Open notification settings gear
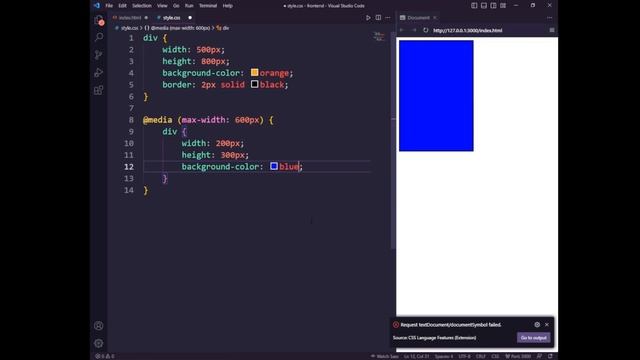The width and height of the screenshot is (640, 360). [x=537, y=324]
